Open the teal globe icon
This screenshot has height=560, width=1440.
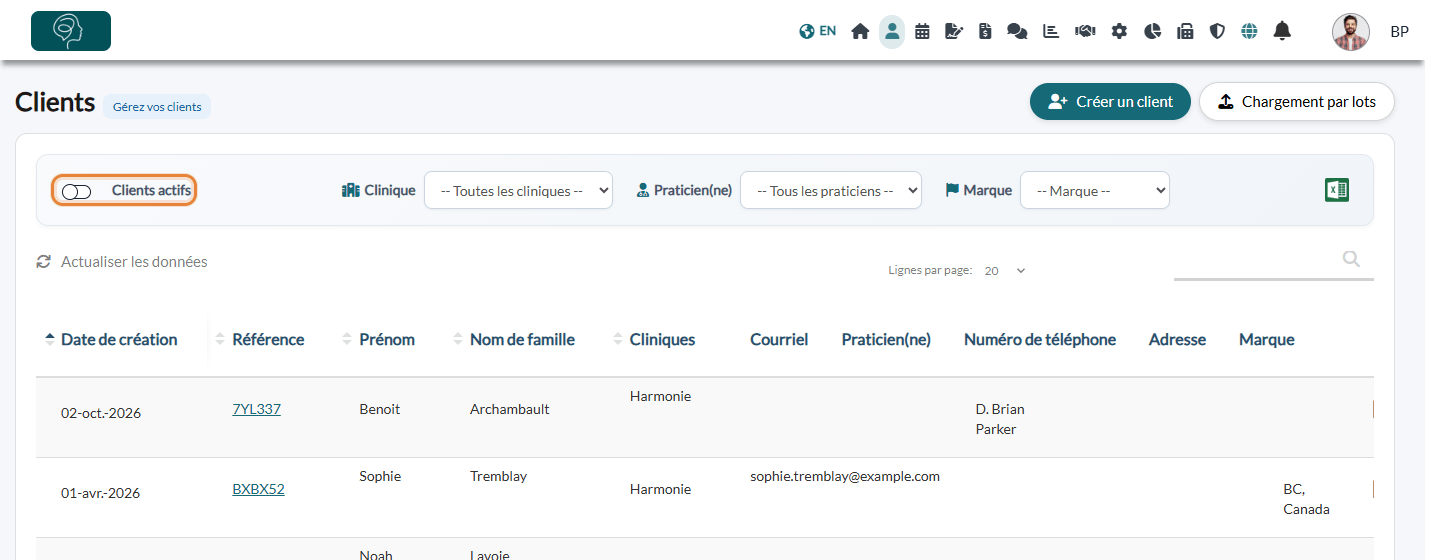[1249, 31]
